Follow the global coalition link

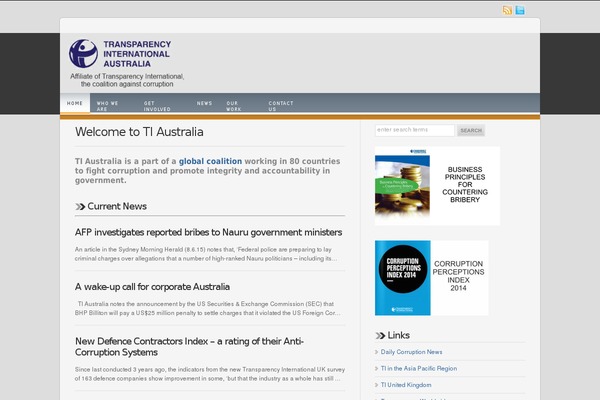tap(210, 161)
